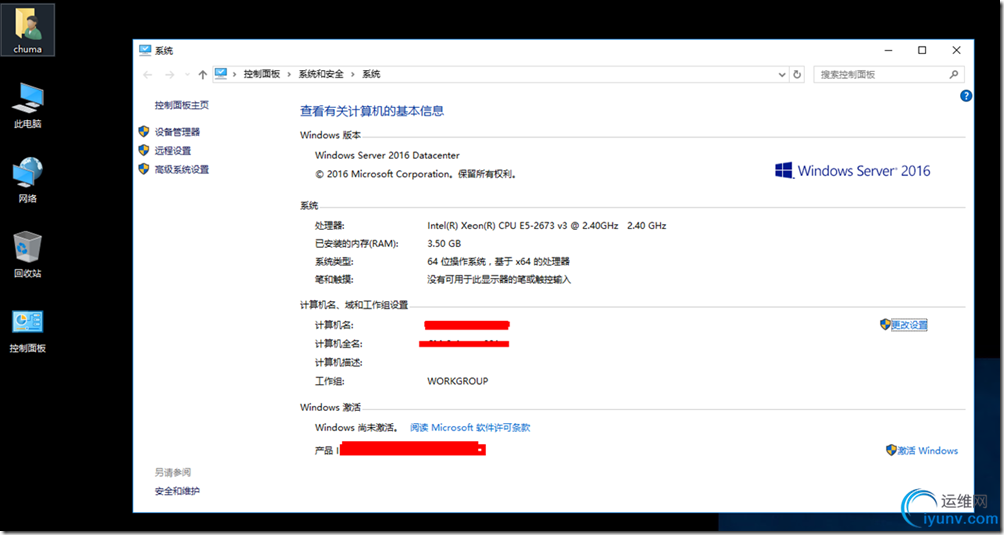The width and height of the screenshot is (1004, 535).
Task: Click the System window title icon
Action: (x=145, y=50)
